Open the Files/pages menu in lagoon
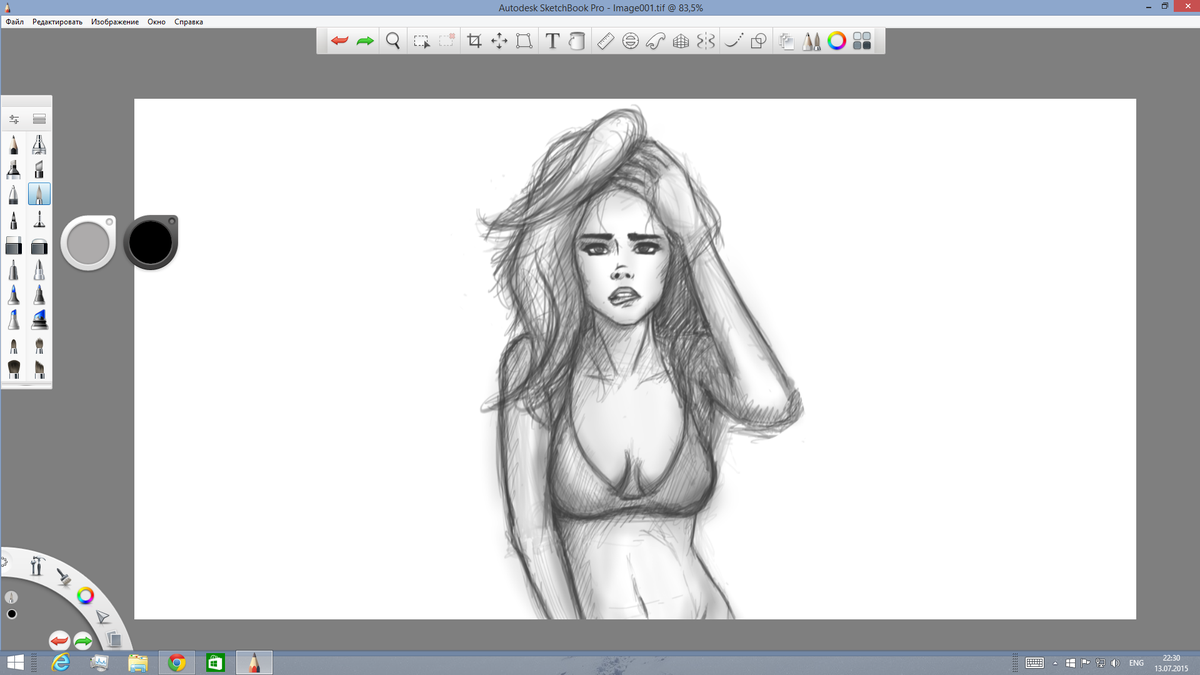Screen dimensions: 1200x675 113,640
